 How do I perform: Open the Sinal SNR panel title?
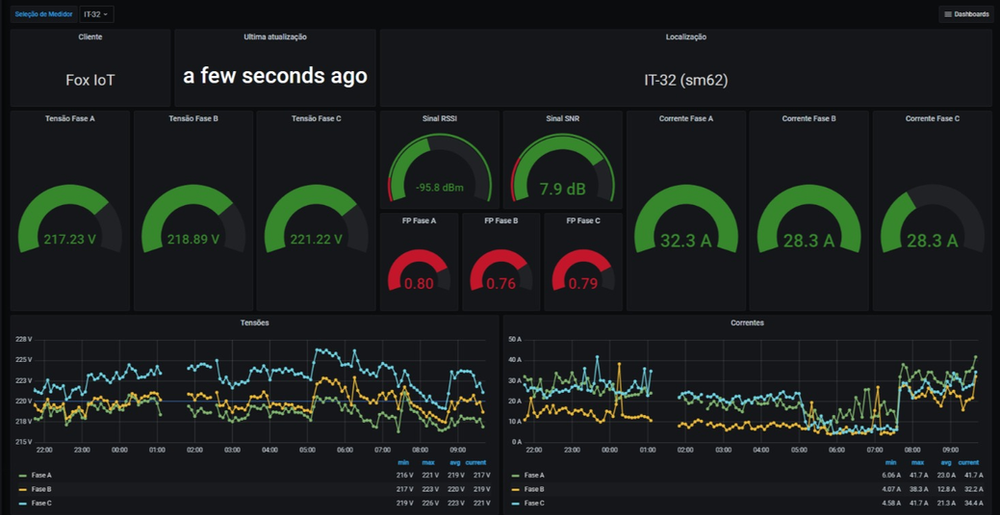coord(562,118)
